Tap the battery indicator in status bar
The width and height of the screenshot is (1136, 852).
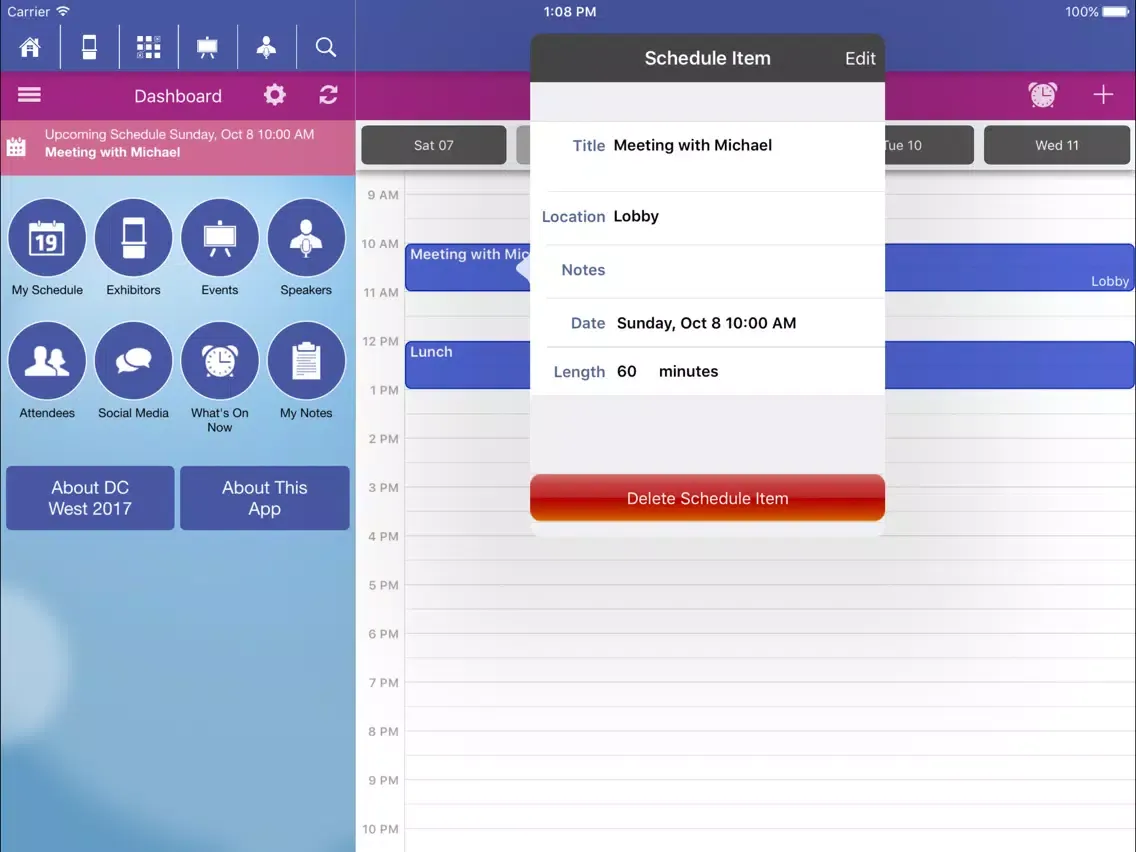pos(1115,12)
